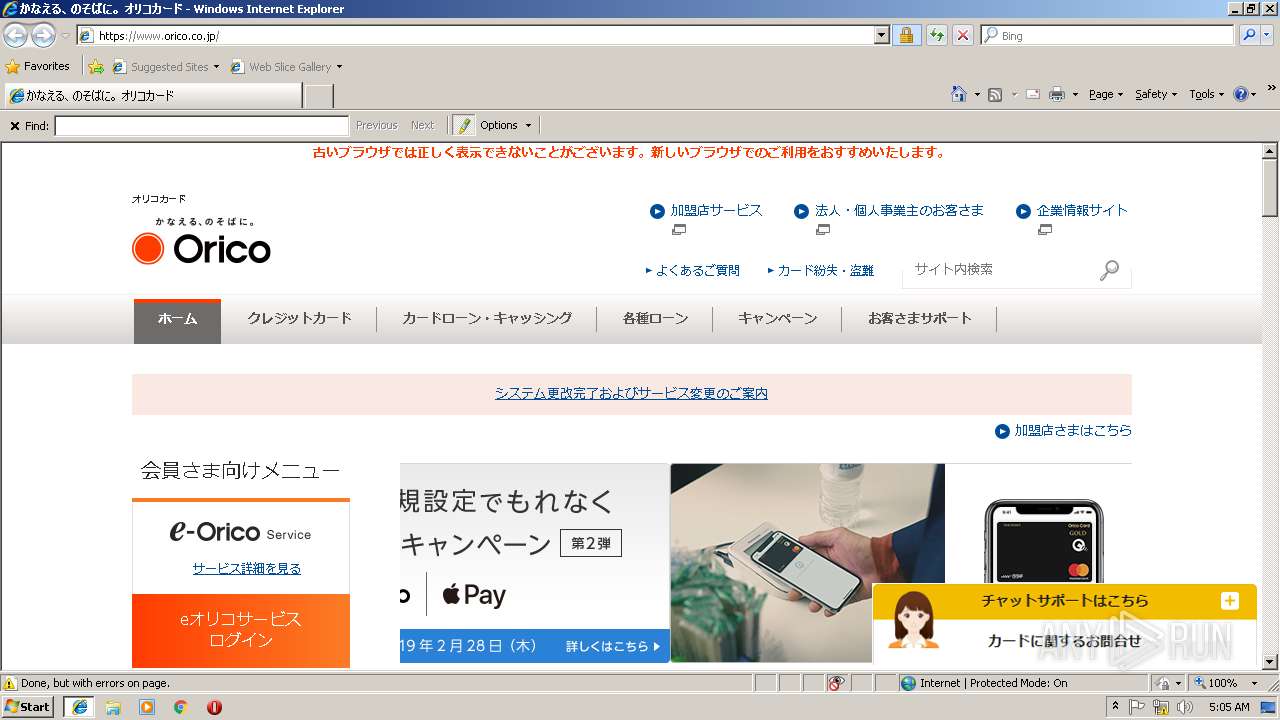The width and height of the screenshot is (1280, 720).
Task: Click the Bing search magnifier button
Action: point(1249,35)
